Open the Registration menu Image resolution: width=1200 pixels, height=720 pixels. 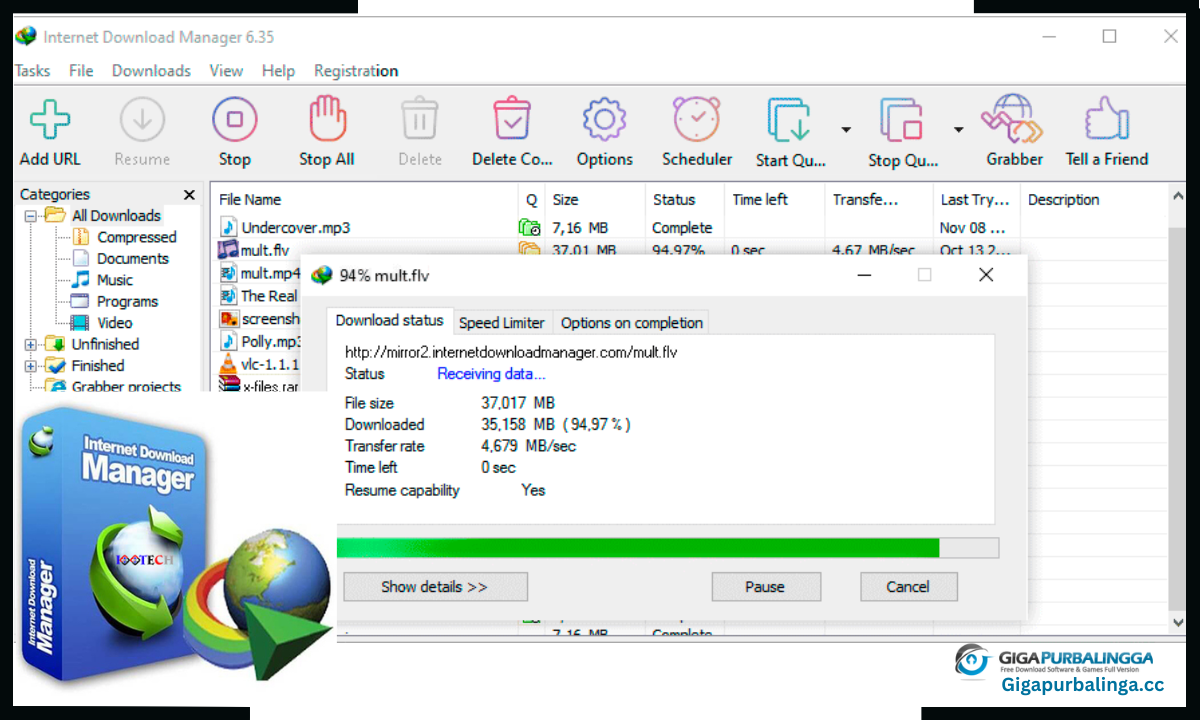(x=356, y=71)
